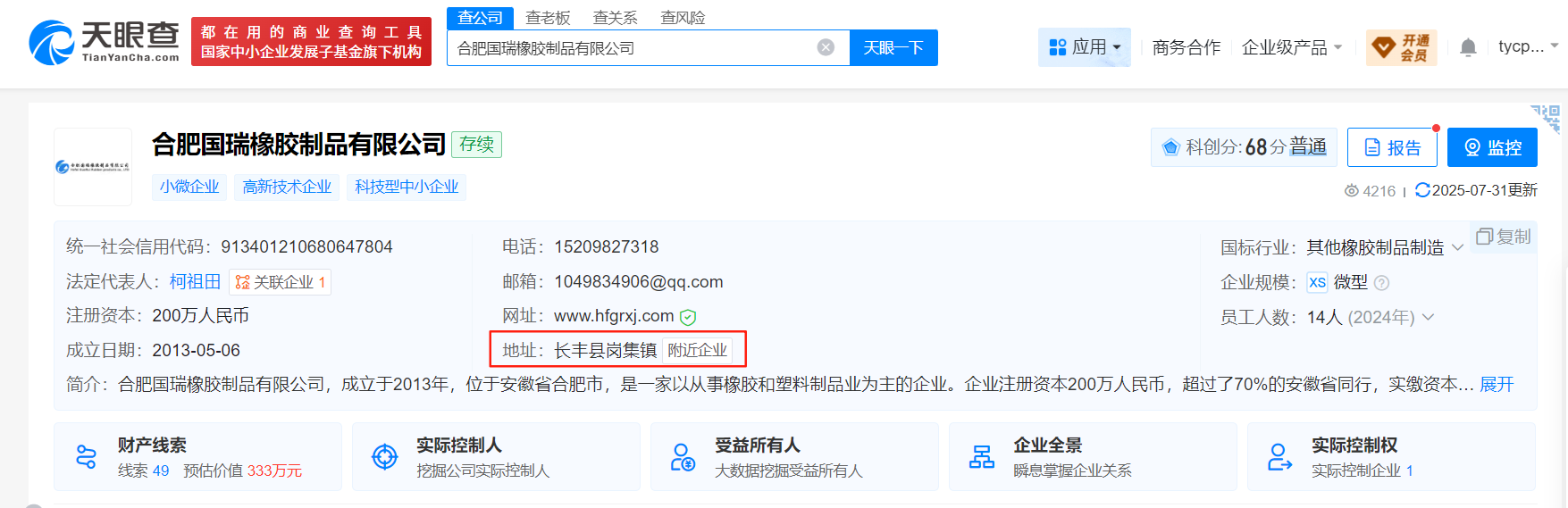Click the 实际控制企业 1 link
Viewport: 1568px width, 508px height.
tap(1362, 471)
